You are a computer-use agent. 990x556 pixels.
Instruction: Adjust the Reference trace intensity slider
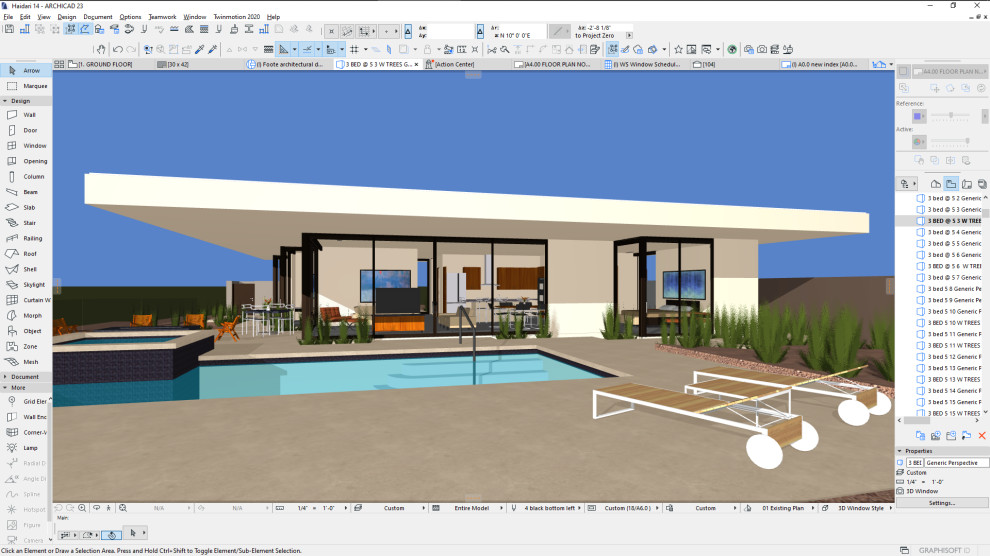tap(950, 116)
